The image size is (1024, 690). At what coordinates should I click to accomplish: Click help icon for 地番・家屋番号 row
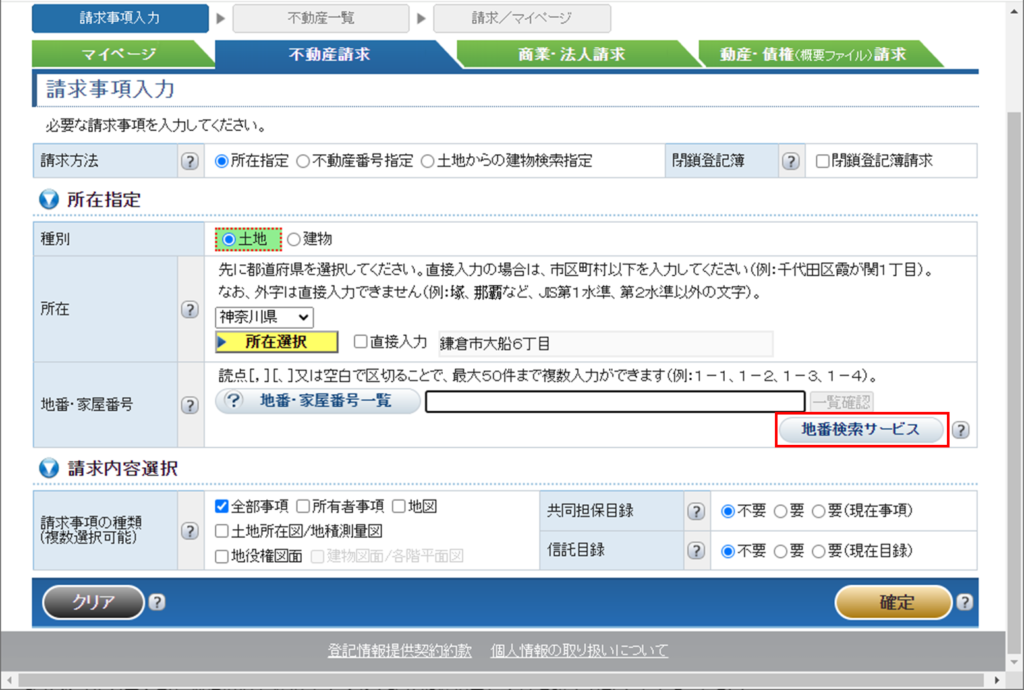pyautogui.click(x=189, y=405)
